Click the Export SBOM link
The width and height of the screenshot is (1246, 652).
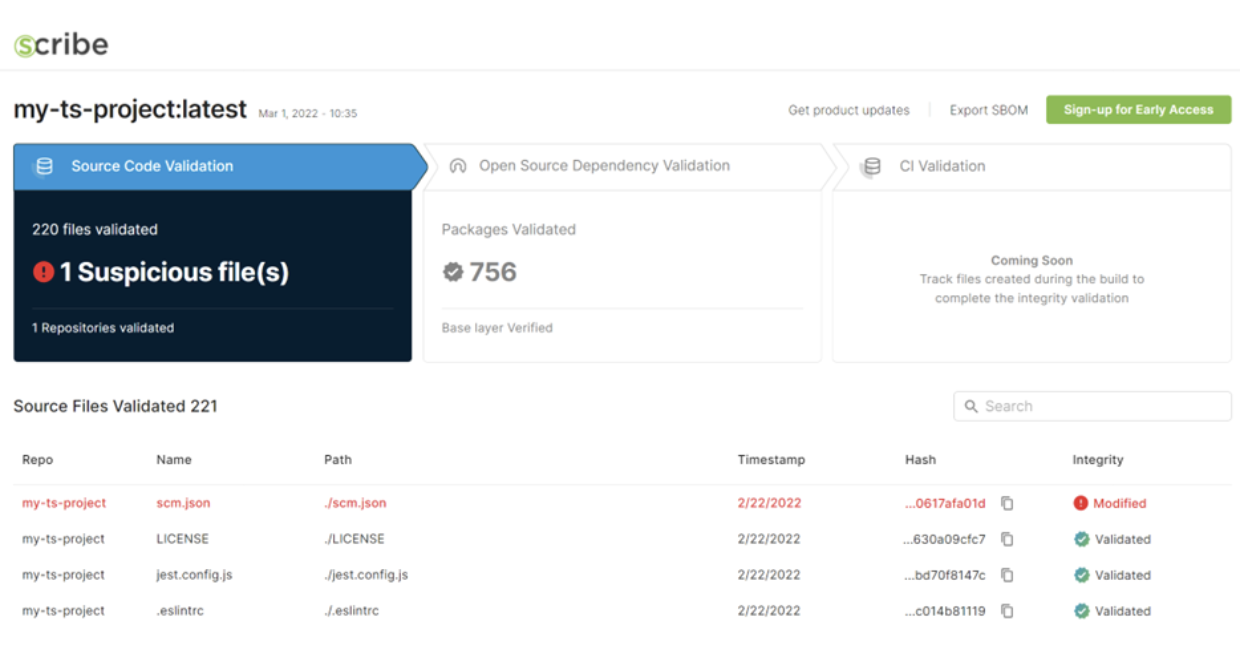(x=989, y=110)
